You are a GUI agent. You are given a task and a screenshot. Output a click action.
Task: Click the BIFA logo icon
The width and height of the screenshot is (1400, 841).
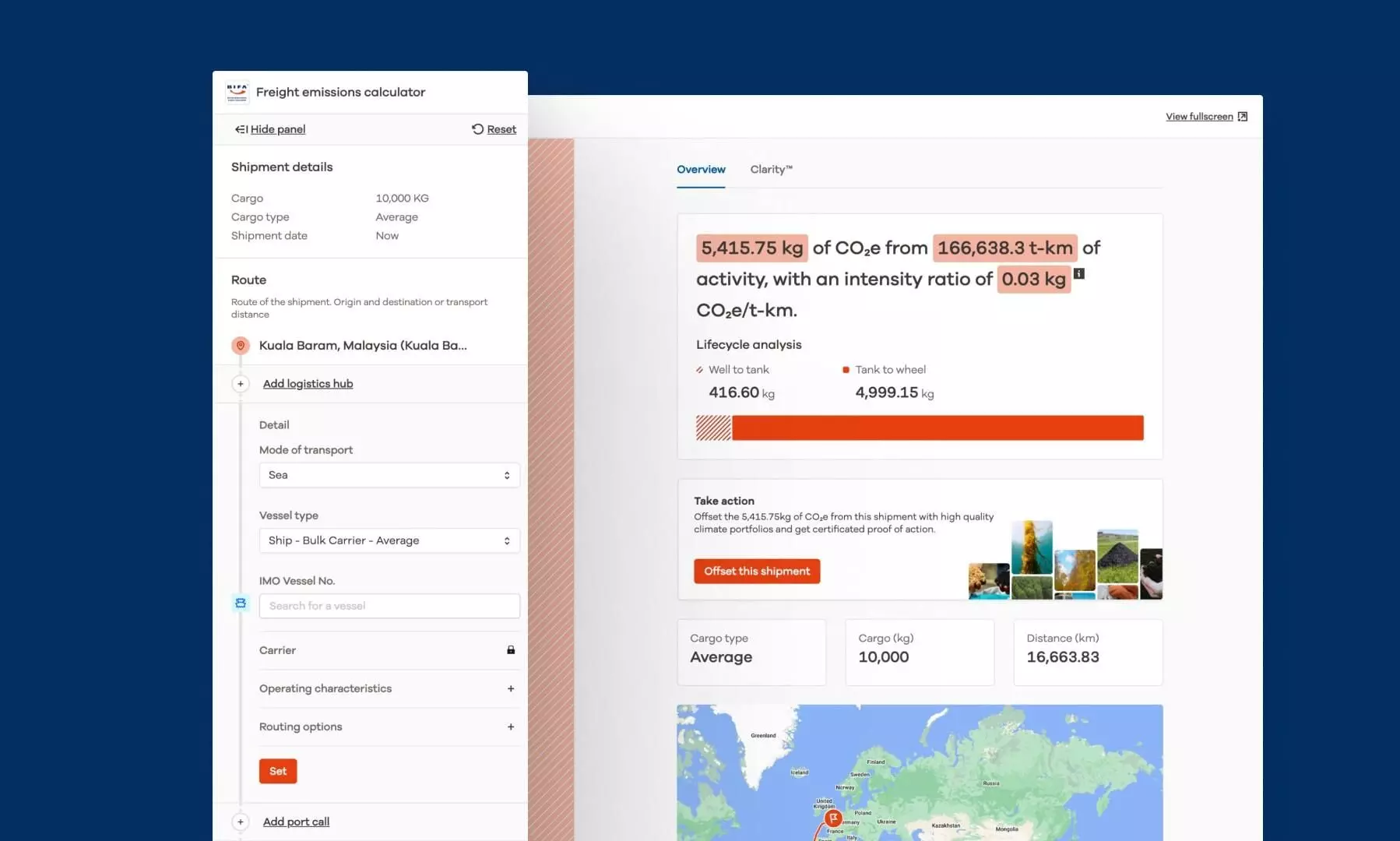pyautogui.click(x=237, y=91)
